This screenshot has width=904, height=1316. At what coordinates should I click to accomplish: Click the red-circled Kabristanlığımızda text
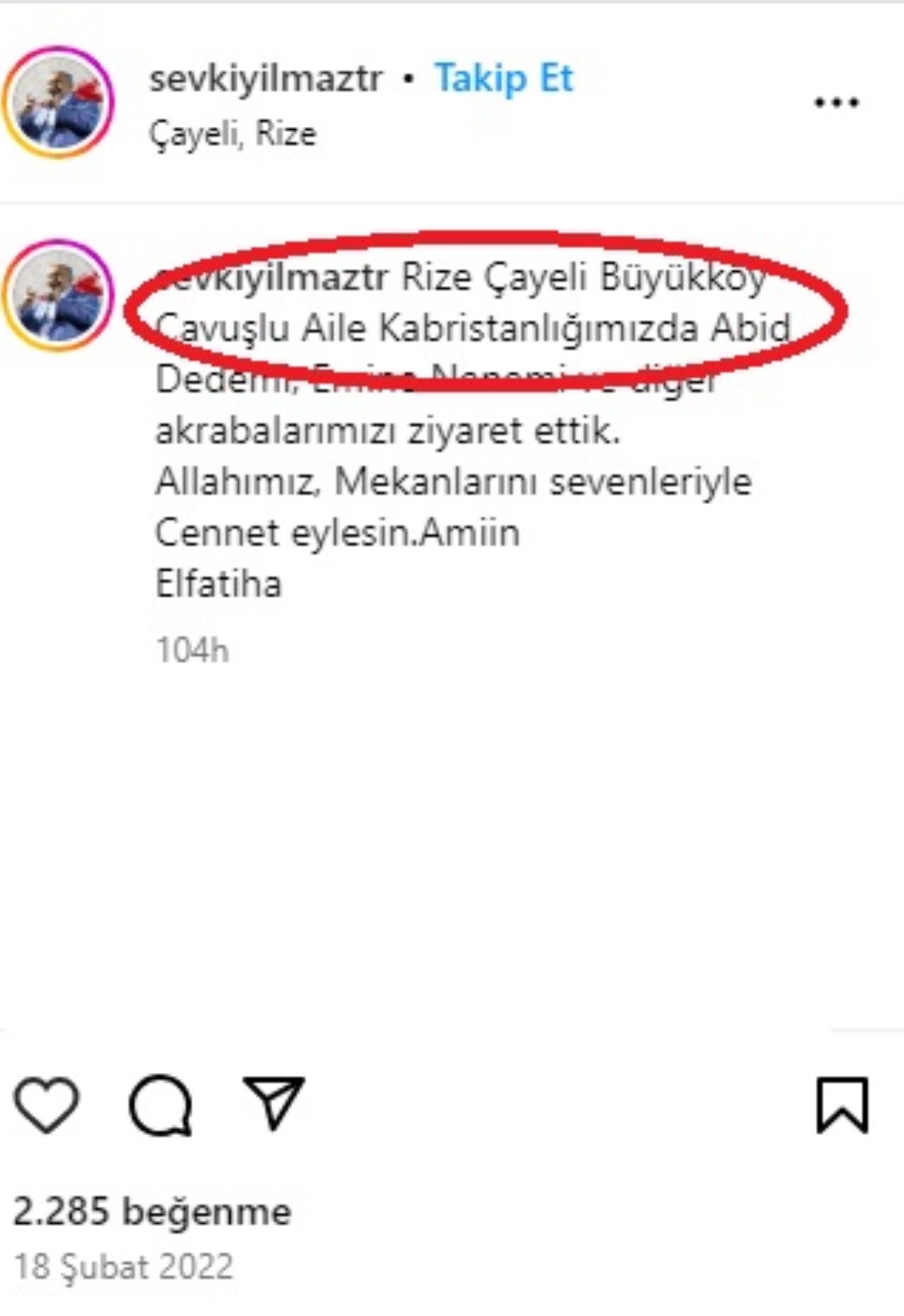pos(539,328)
